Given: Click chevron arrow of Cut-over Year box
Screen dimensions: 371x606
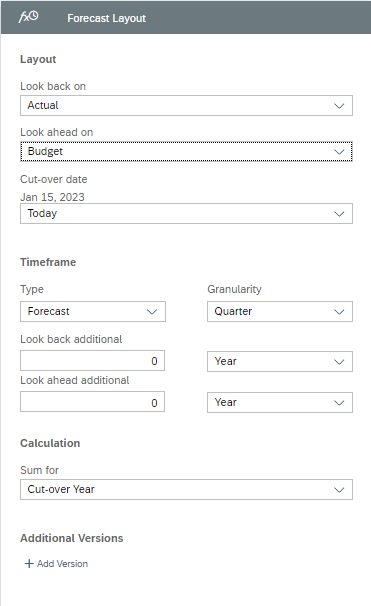Looking at the screenshot, I should coord(339,490).
